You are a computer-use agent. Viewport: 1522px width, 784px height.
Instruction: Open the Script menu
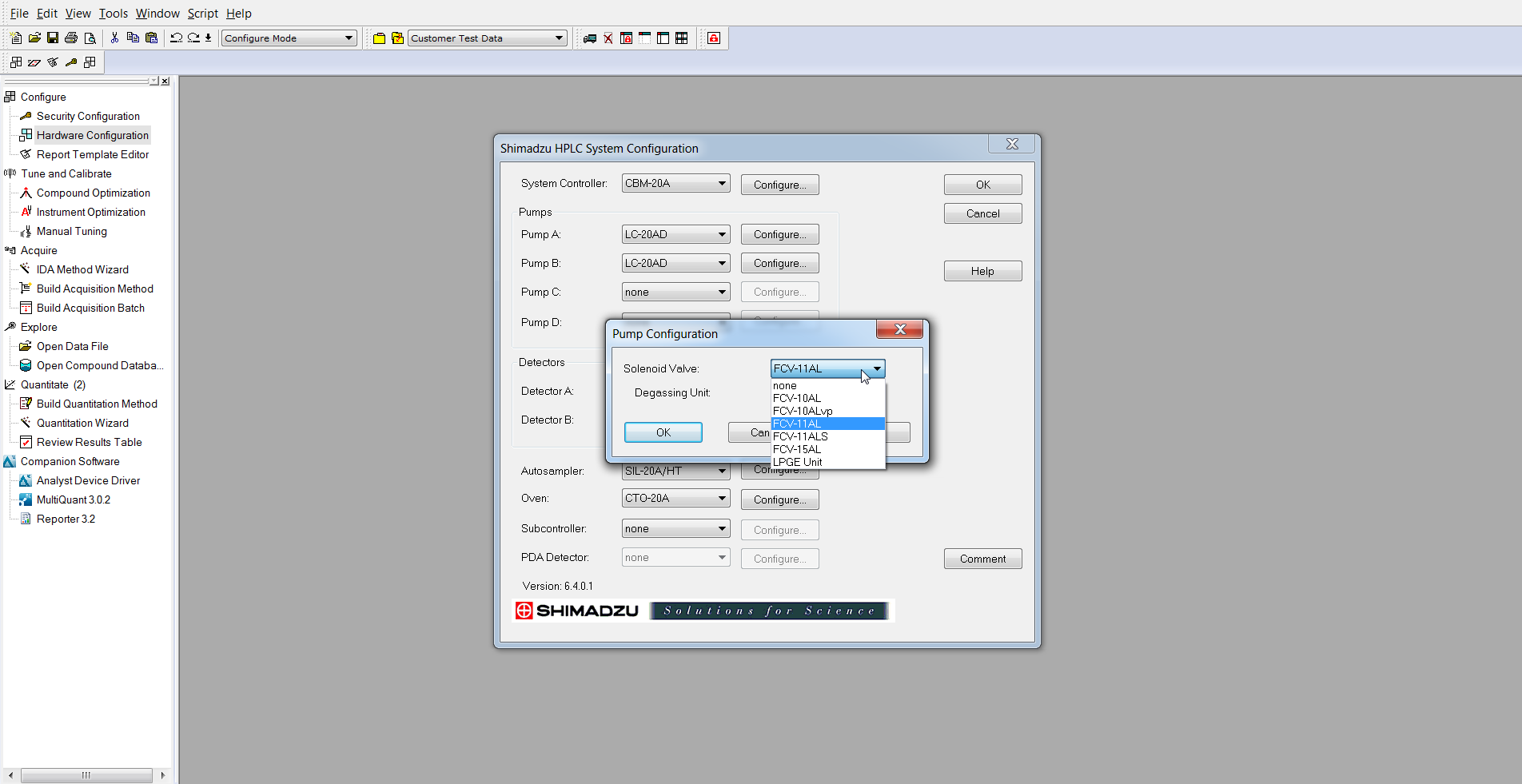[203, 13]
